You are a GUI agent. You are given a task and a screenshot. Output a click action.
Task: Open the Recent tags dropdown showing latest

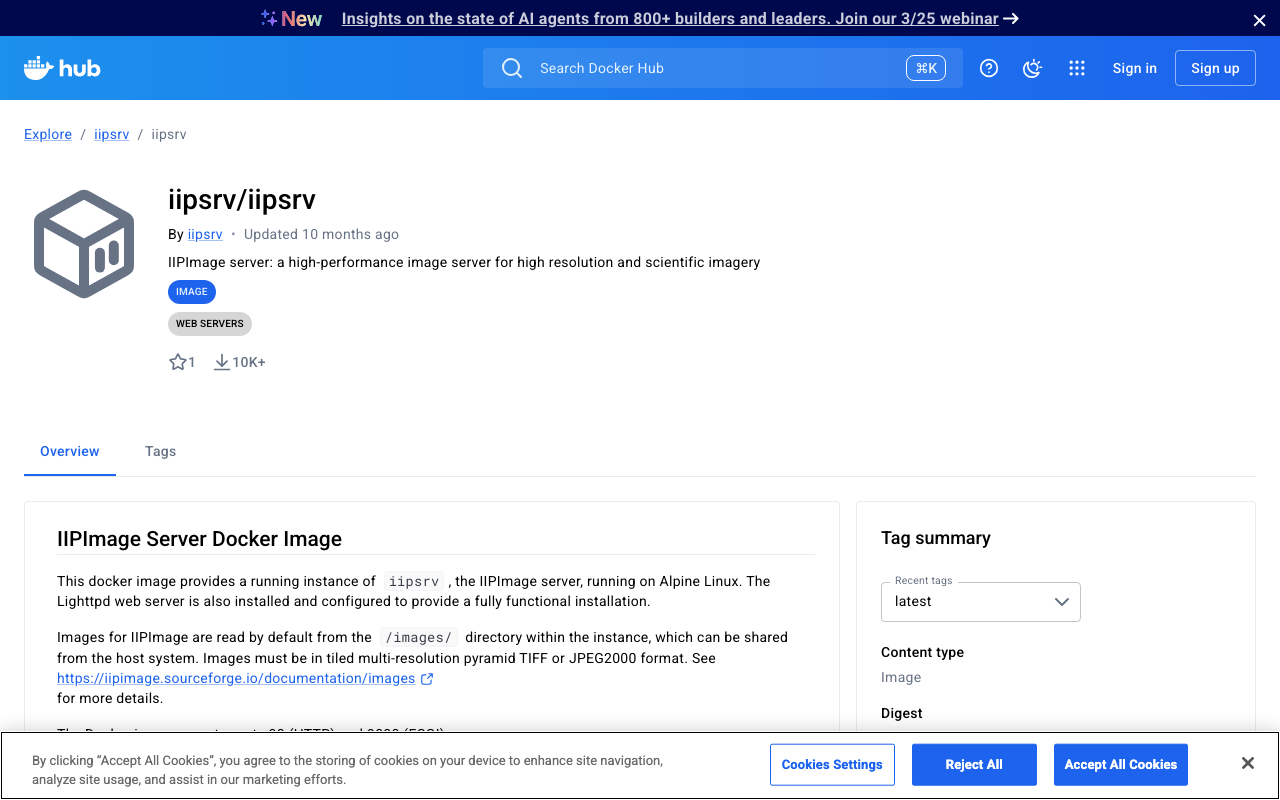(x=980, y=601)
